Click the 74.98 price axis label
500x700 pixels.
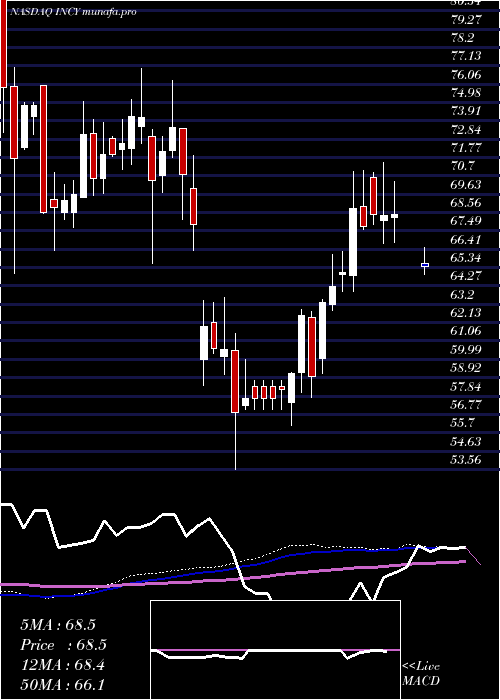point(466,93)
